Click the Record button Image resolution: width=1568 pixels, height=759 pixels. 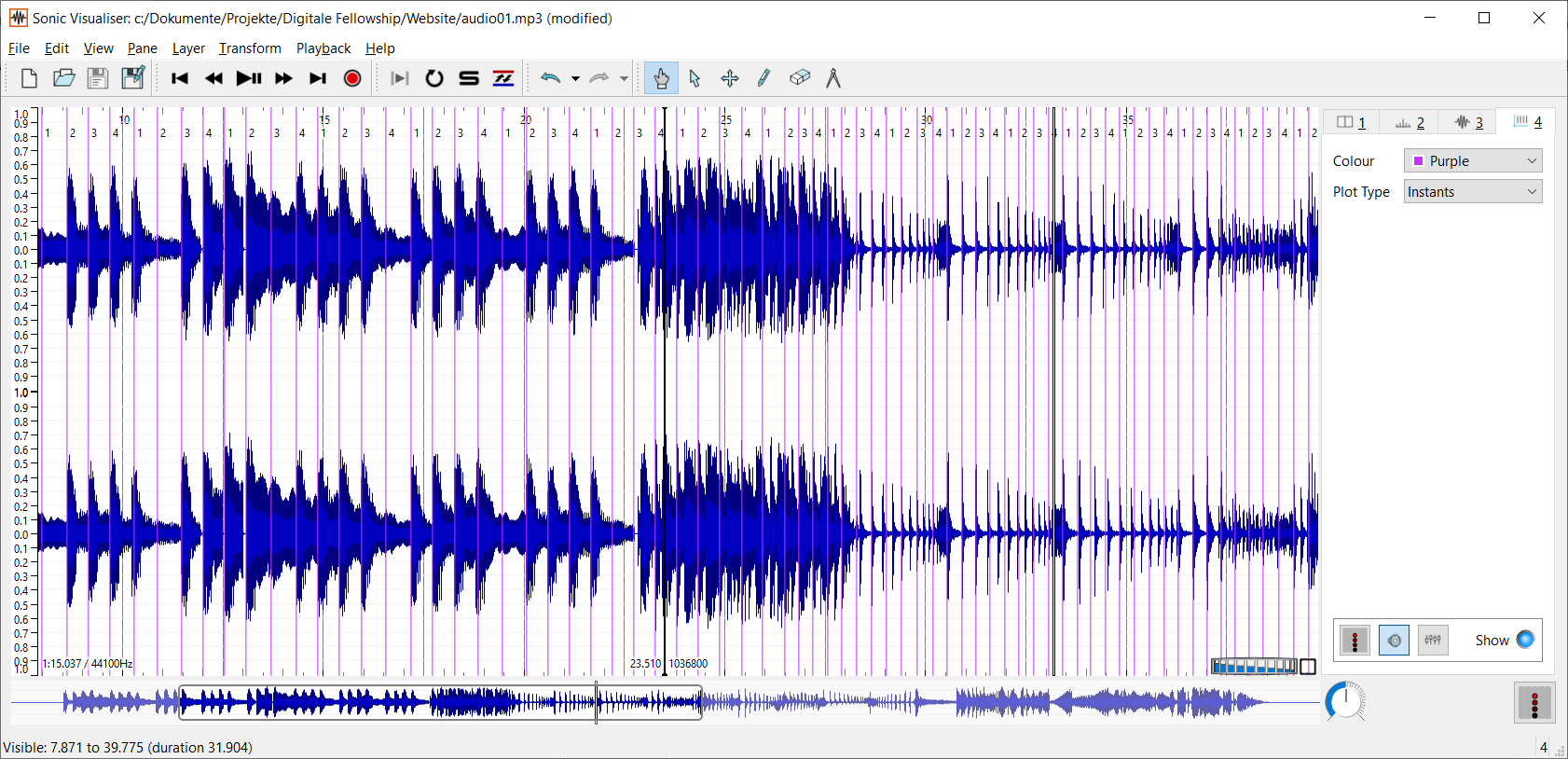tap(352, 78)
